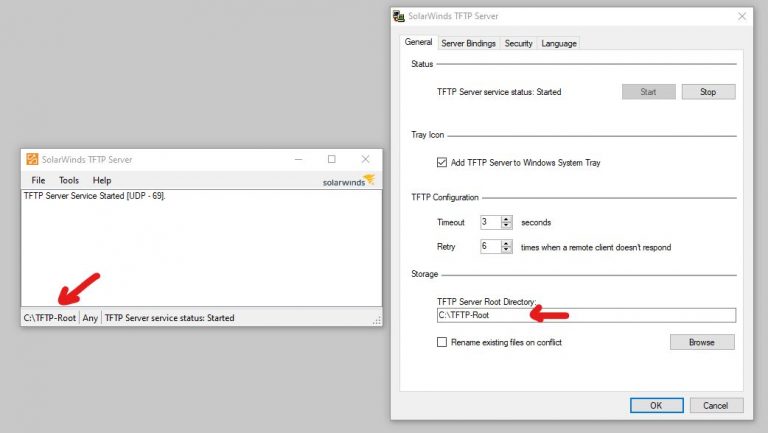Image resolution: width=768 pixels, height=433 pixels.
Task: Increase the Retry count value
Action: pos(506,243)
